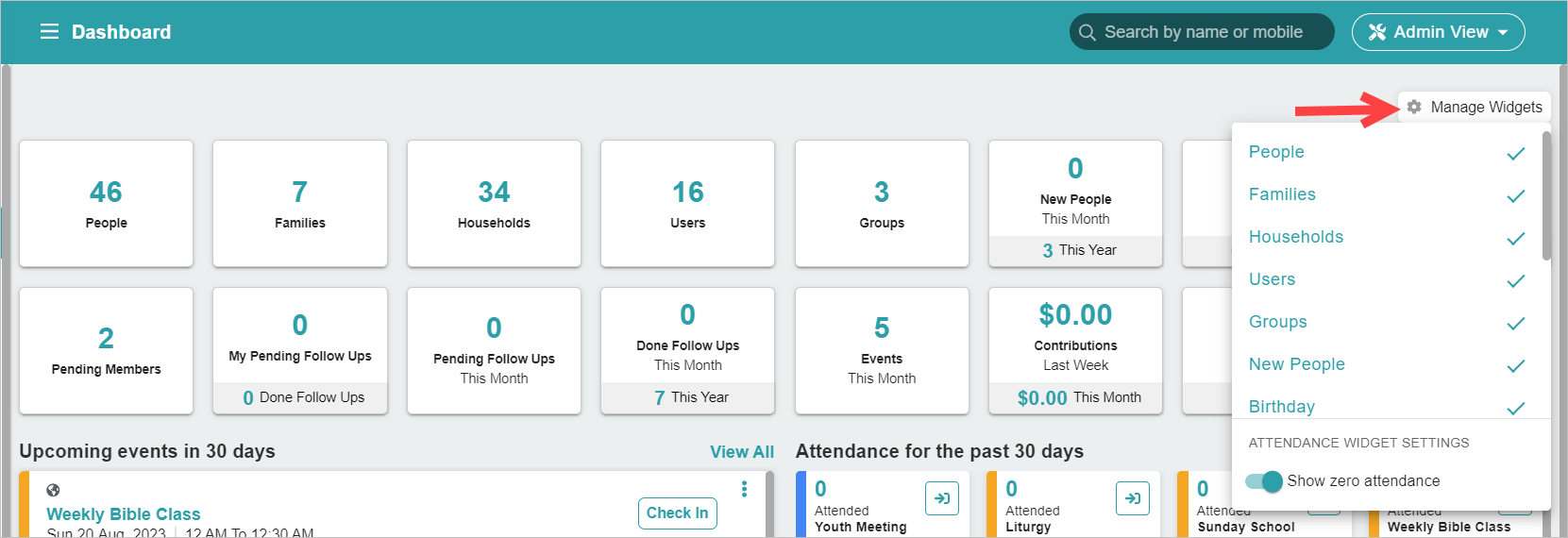Click the Sunday School attendance label

tap(1246, 527)
